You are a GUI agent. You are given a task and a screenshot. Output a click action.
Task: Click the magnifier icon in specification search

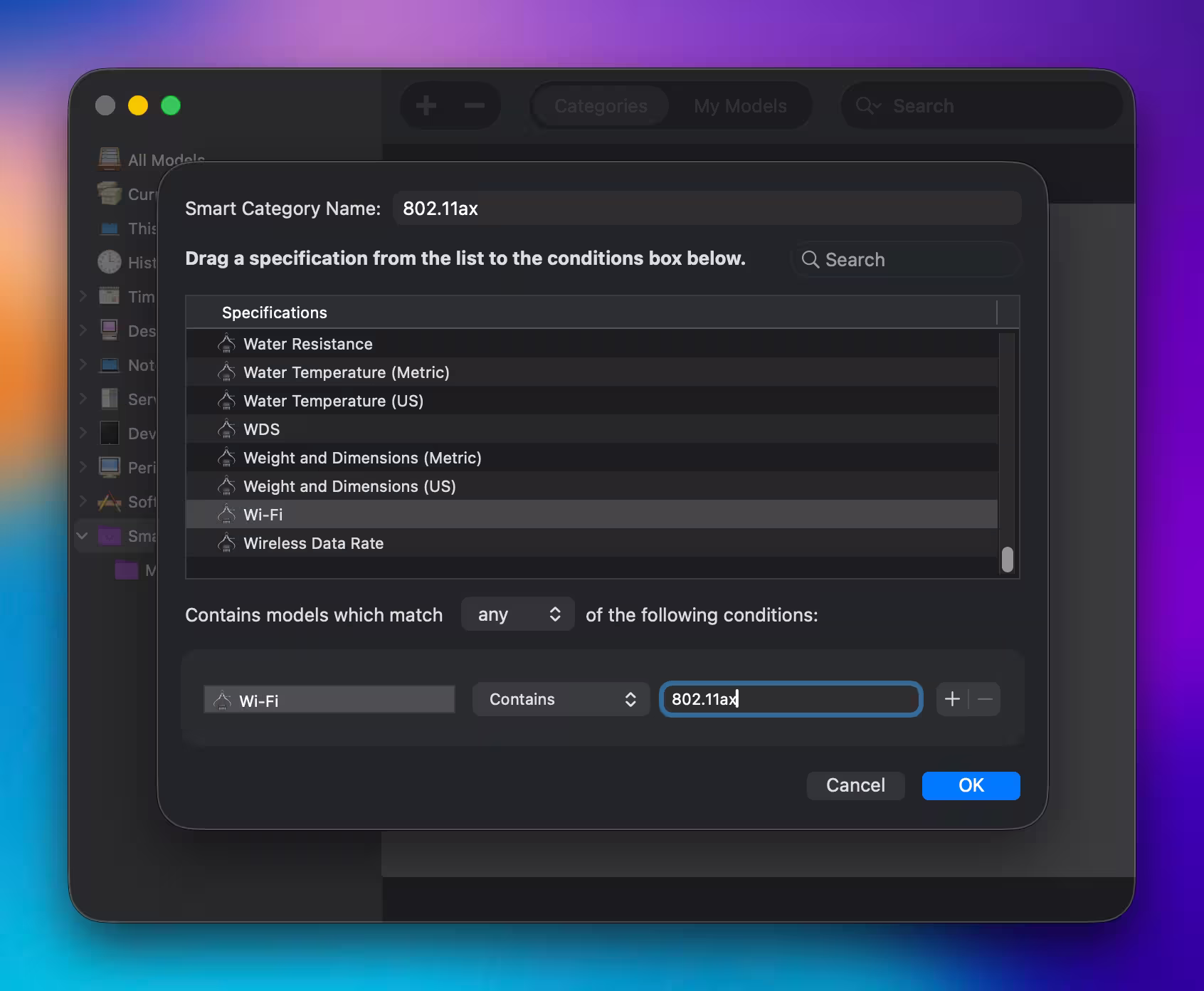810,259
